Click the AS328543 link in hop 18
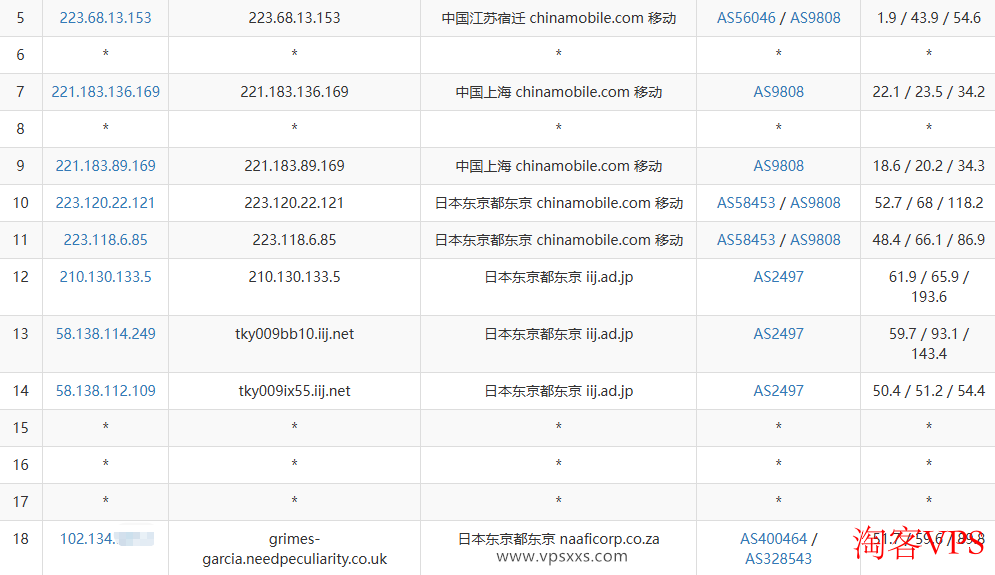Viewport: 995px width, 575px height. tap(778, 559)
